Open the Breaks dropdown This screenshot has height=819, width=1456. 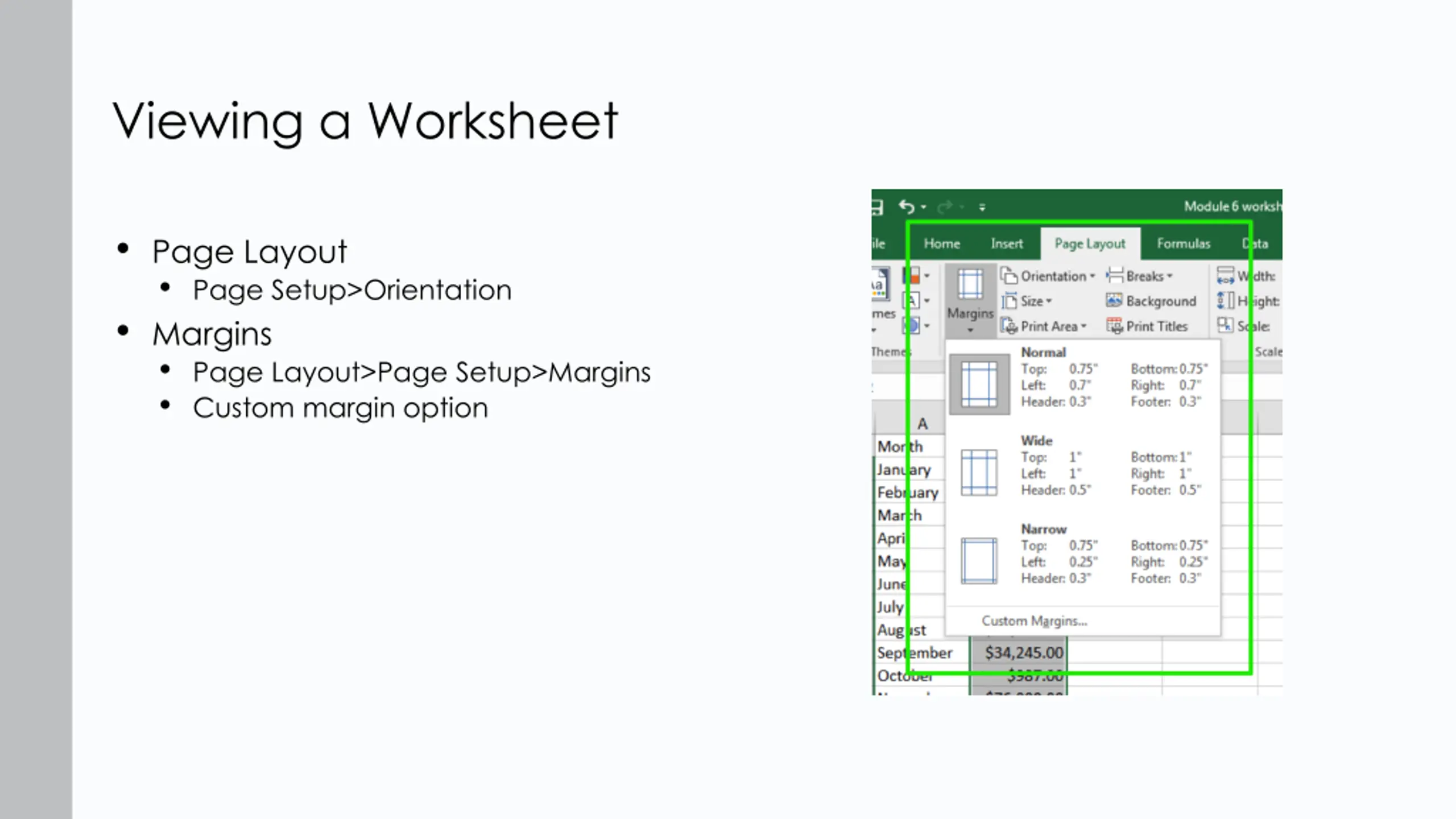(1140, 276)
